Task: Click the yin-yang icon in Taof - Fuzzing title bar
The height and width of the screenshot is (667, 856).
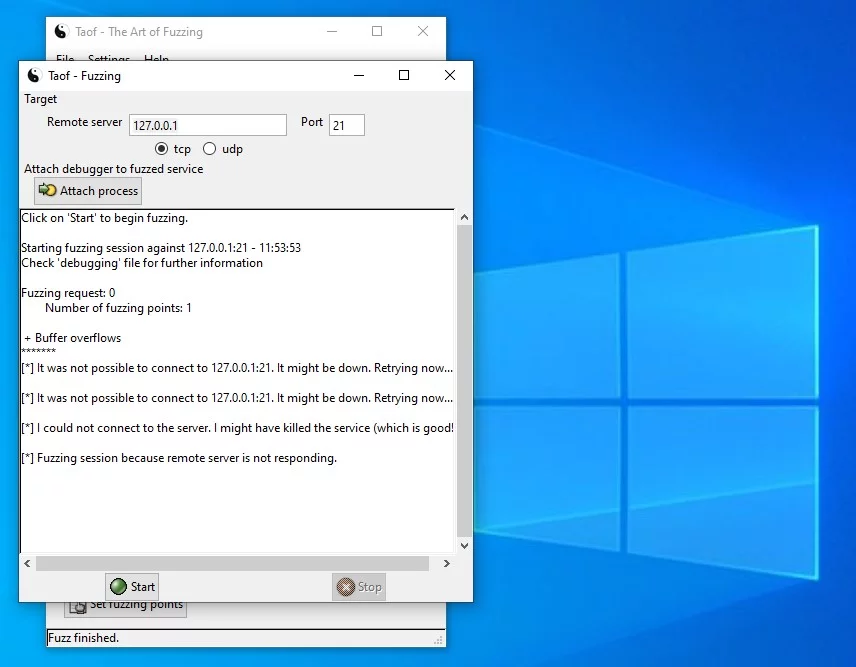Action: (33, 76)
